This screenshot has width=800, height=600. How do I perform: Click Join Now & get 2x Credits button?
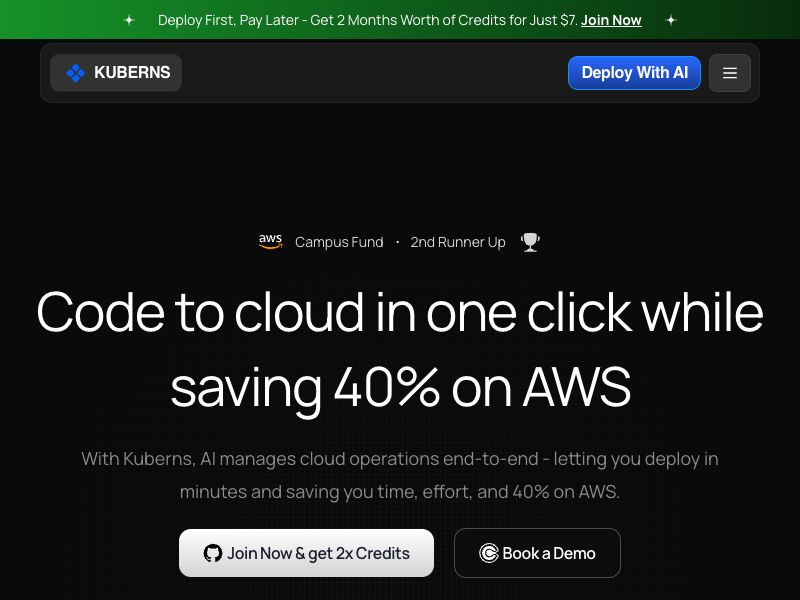306,553
